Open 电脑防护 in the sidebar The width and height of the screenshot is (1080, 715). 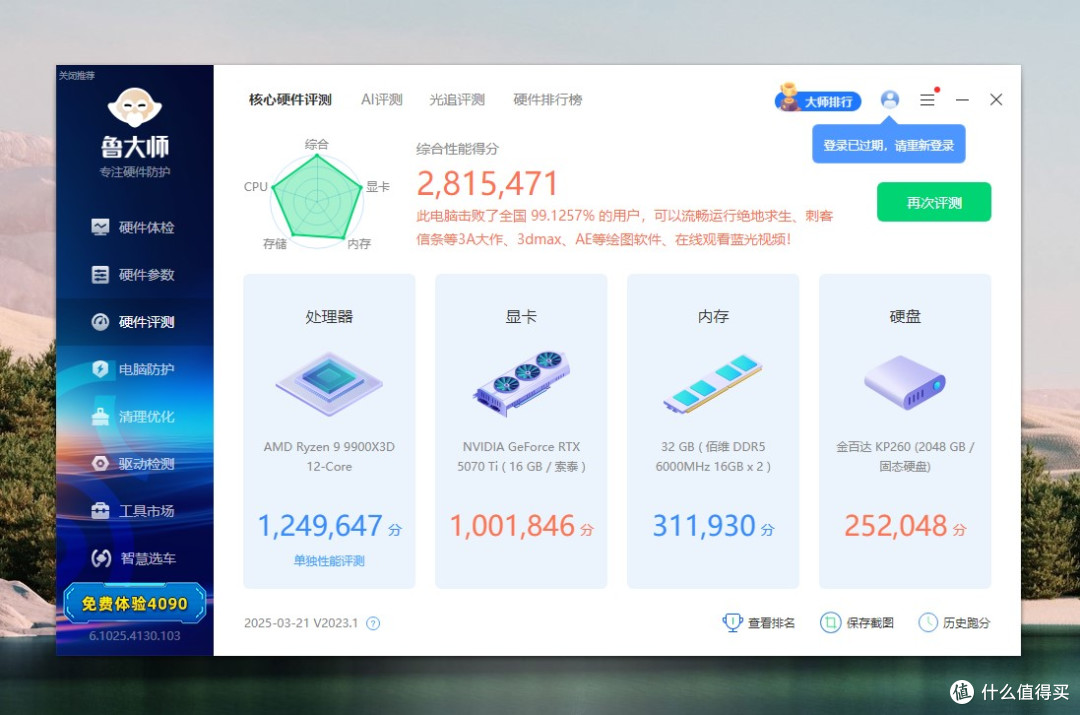tap(134, 369)
